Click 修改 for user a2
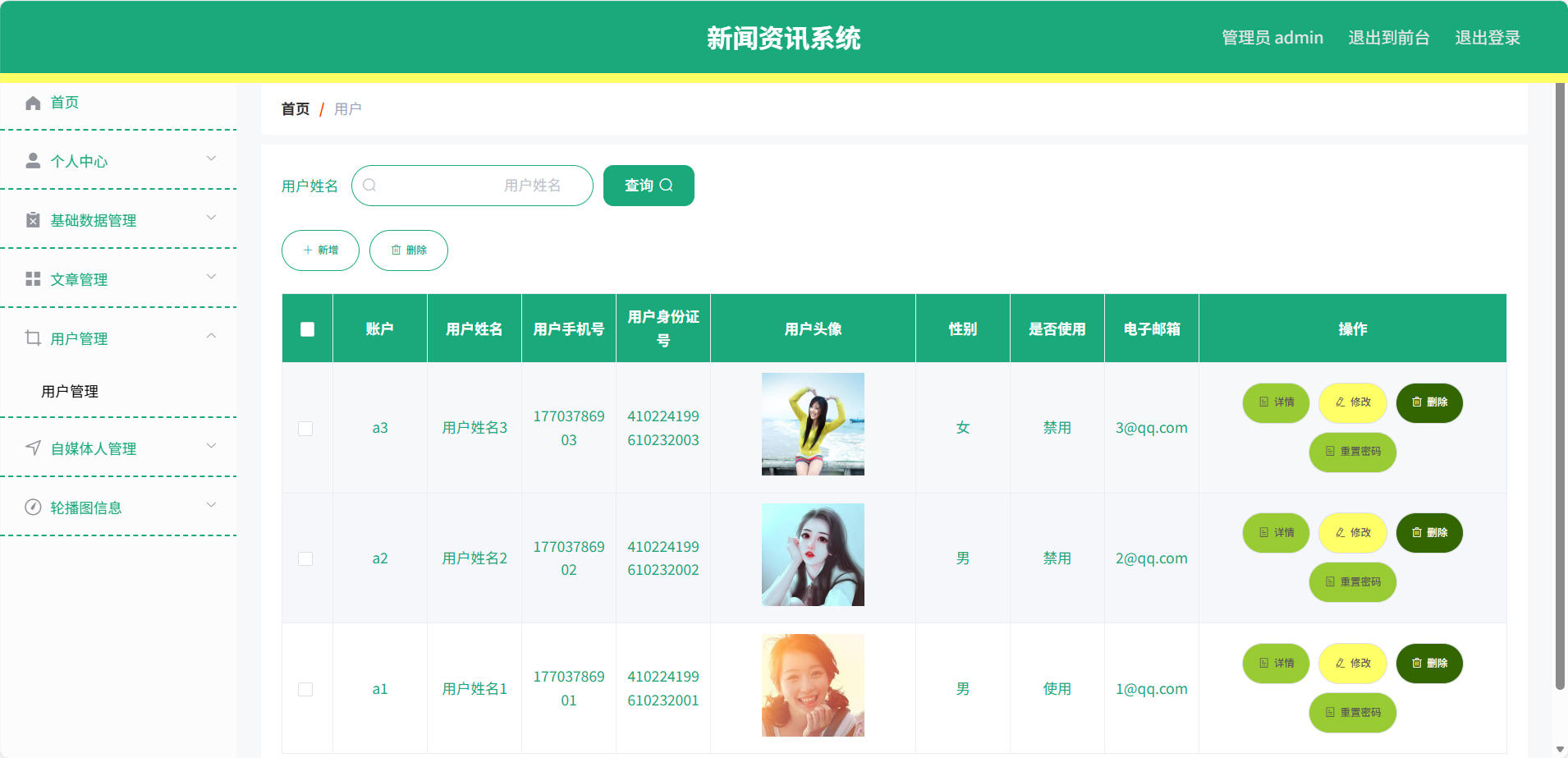Viewport: 1568px width, 758px height. [x=1353, y=533]
